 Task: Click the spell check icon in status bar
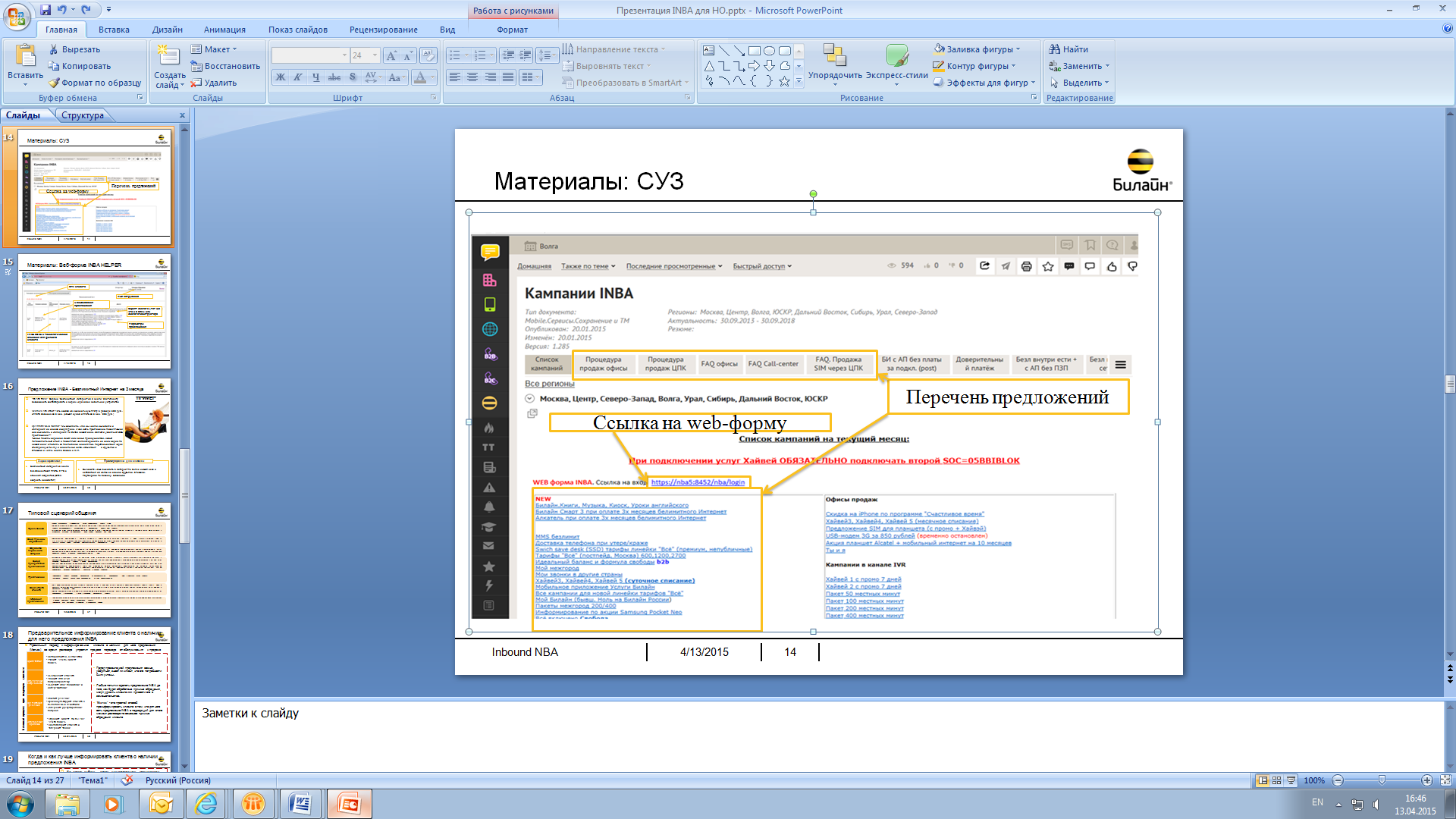pos(127,780)
